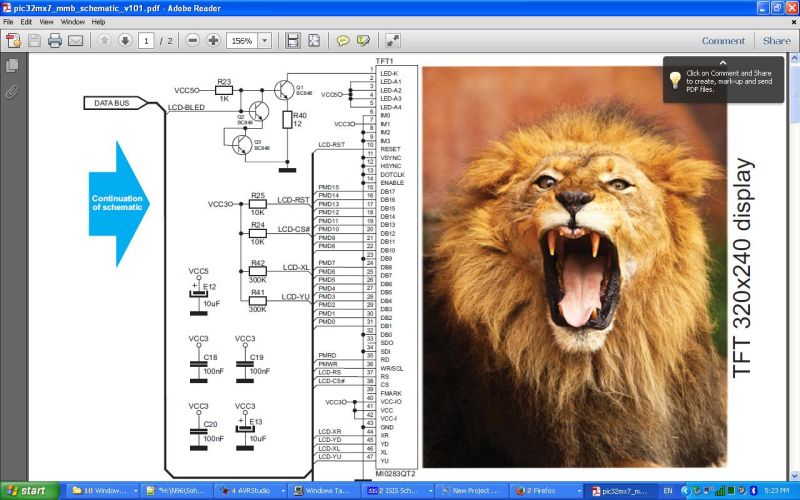Click the MI0283QT2 part label
Viewport: 800px width, 500px height.
(x=395, y=474)
